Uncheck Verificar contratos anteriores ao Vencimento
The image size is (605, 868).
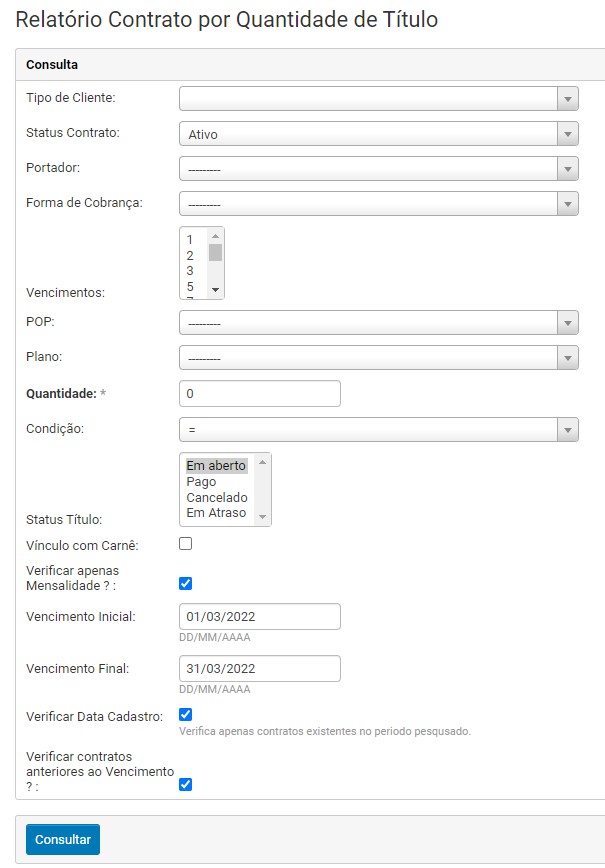[x=185, y=784]
